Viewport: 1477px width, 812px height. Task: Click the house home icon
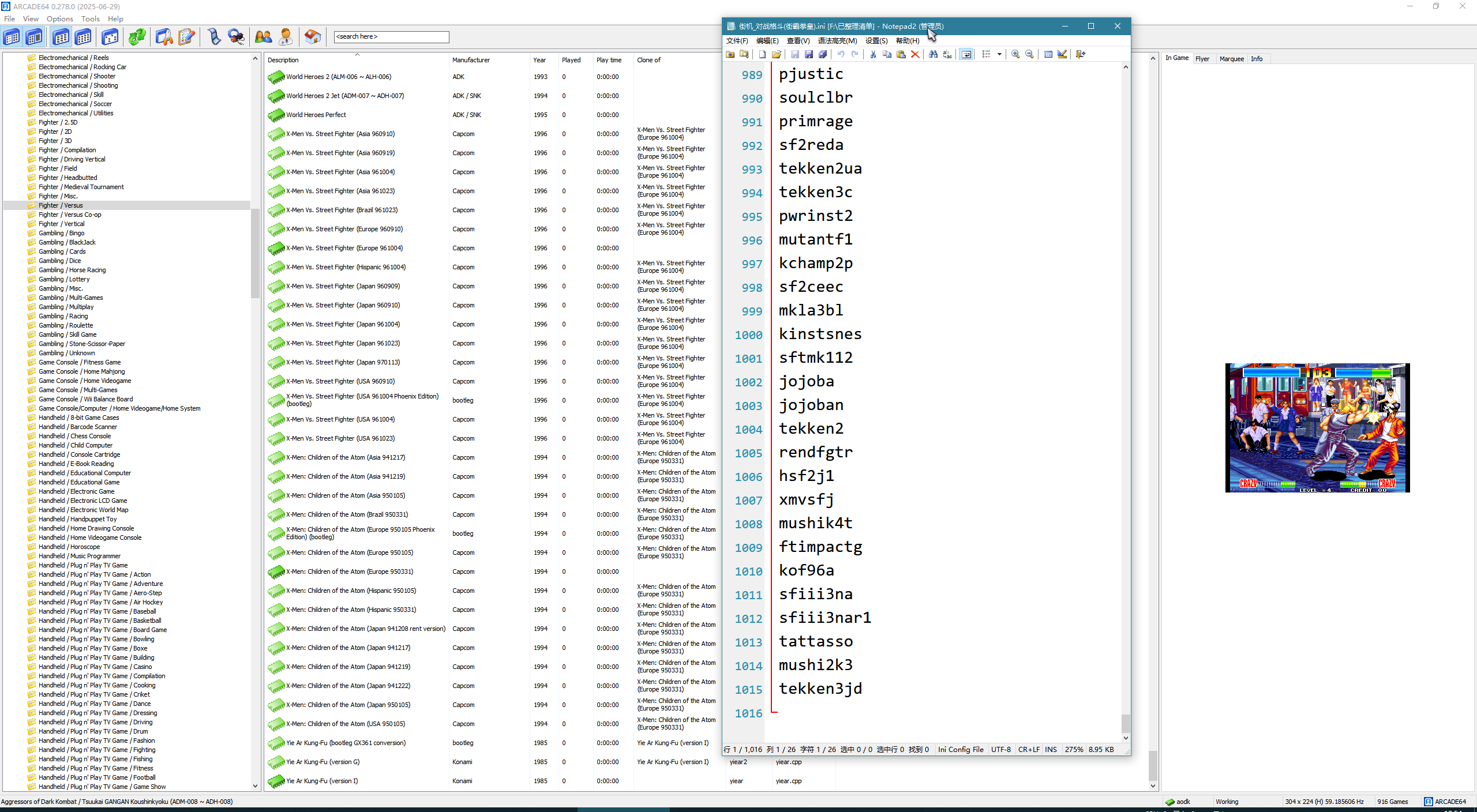coord(313,37)
